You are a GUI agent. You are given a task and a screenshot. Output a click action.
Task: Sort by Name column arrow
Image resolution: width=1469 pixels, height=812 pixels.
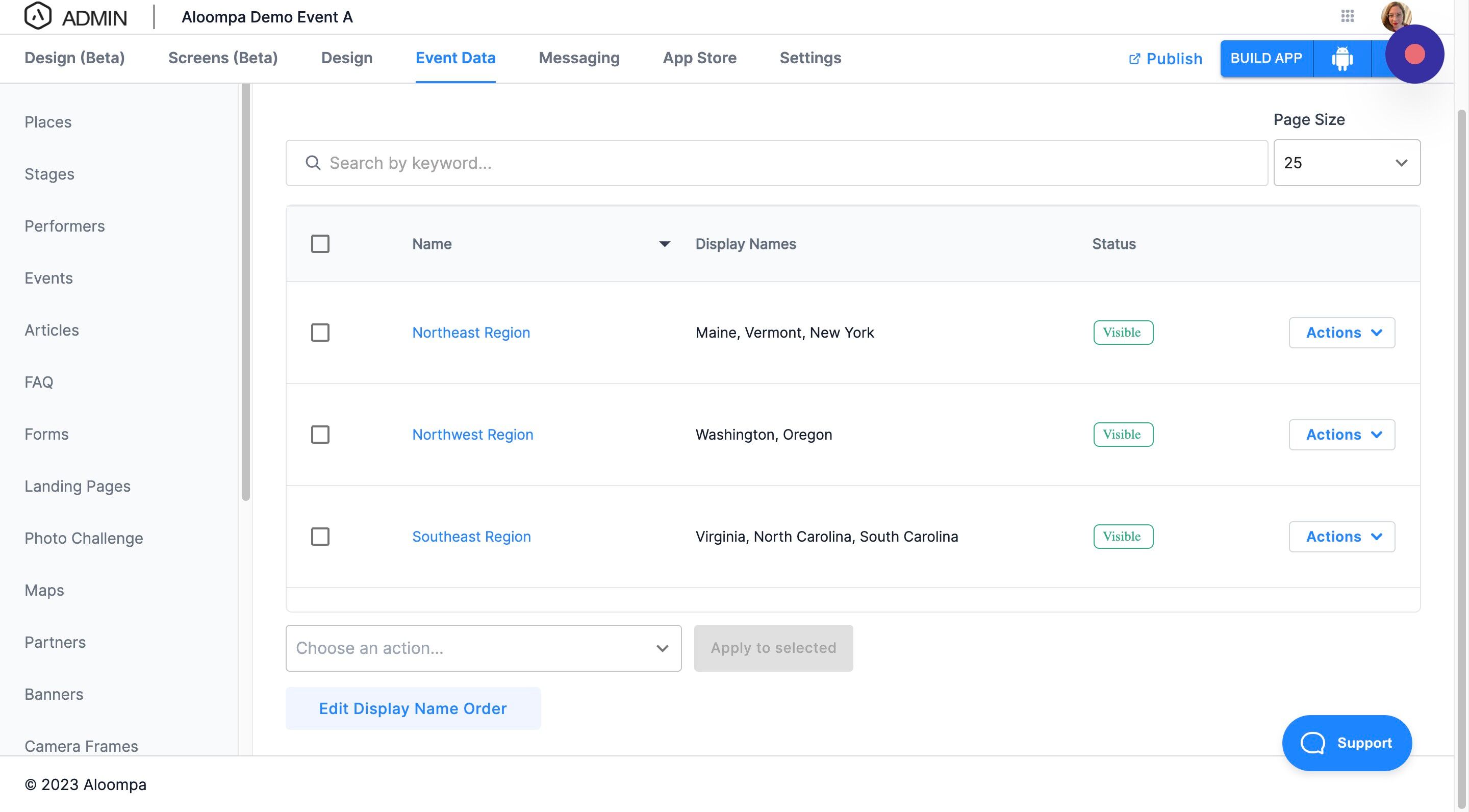(664, 244)
